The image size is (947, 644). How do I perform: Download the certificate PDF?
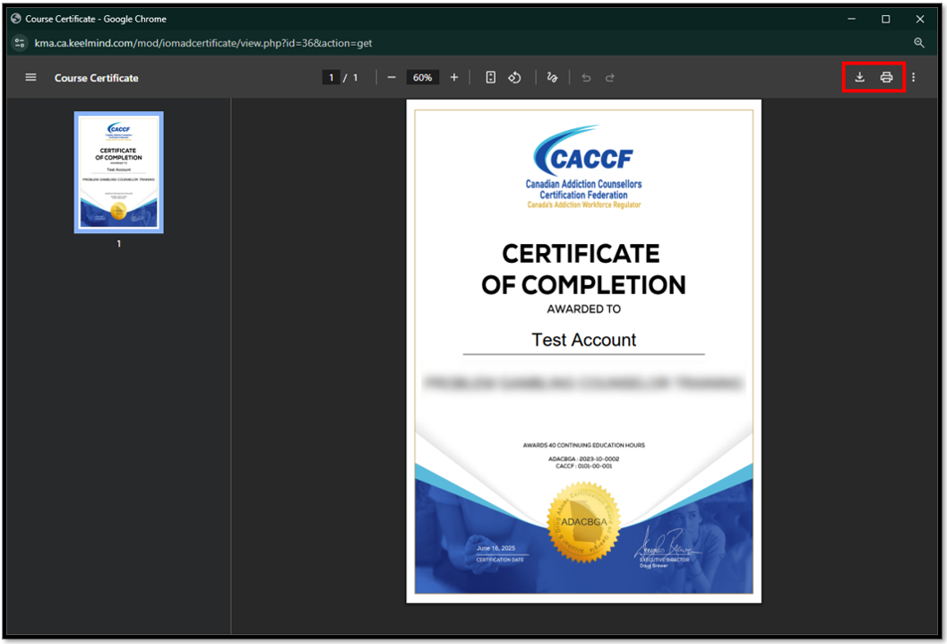pos(859,77)
